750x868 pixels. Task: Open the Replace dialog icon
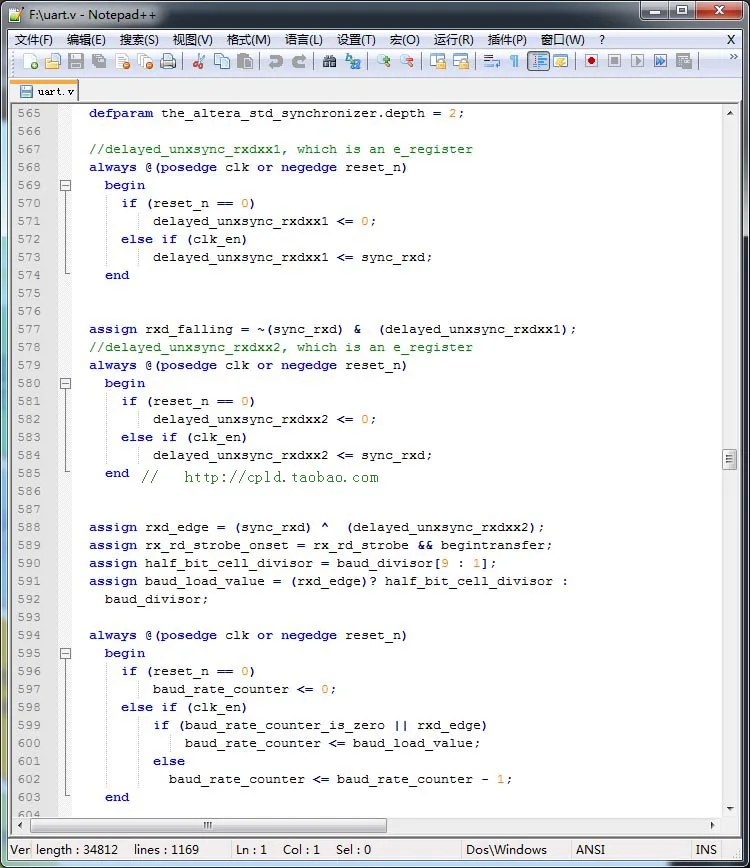[x=352, y=61]
